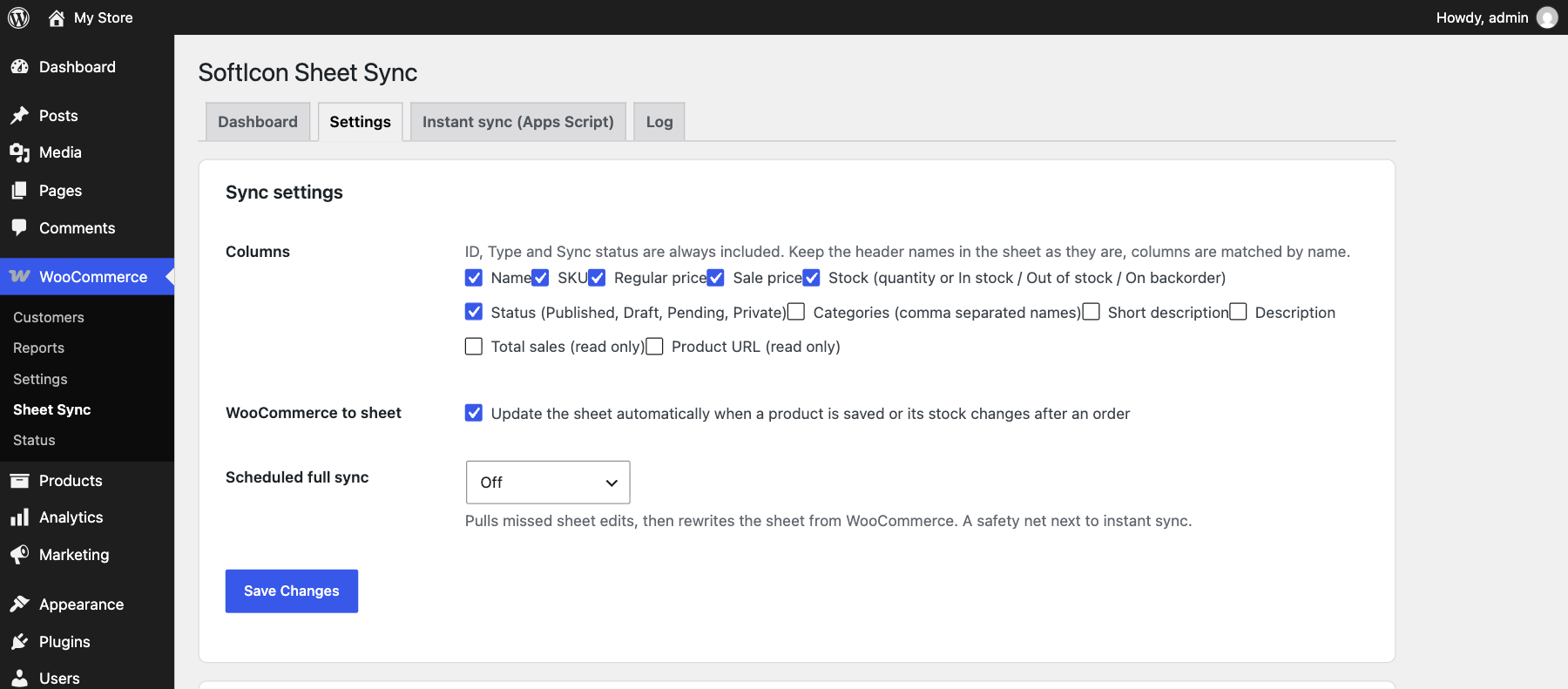This screenshot has width=1568, height=689.
Task: Click the Comments bubble icon
Action: click(x=19, y=227)
